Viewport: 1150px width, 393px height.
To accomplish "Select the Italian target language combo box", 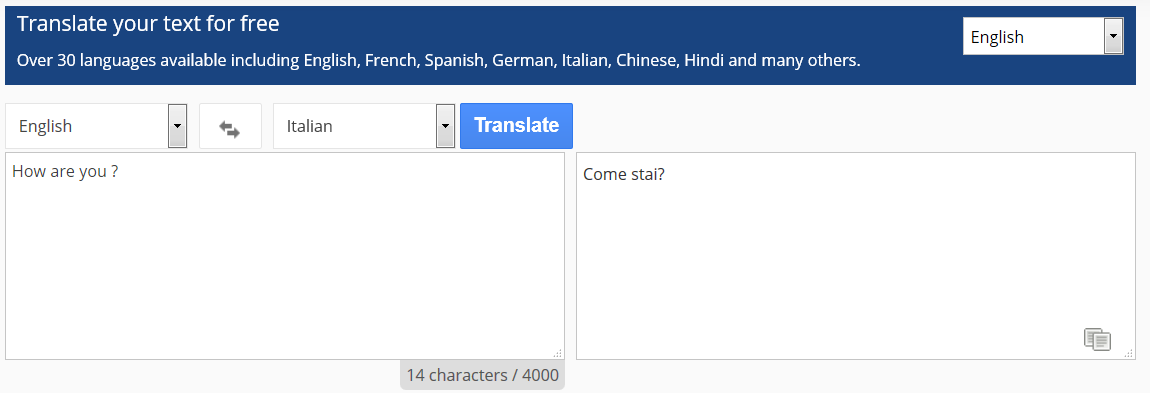I will point(365,126).
